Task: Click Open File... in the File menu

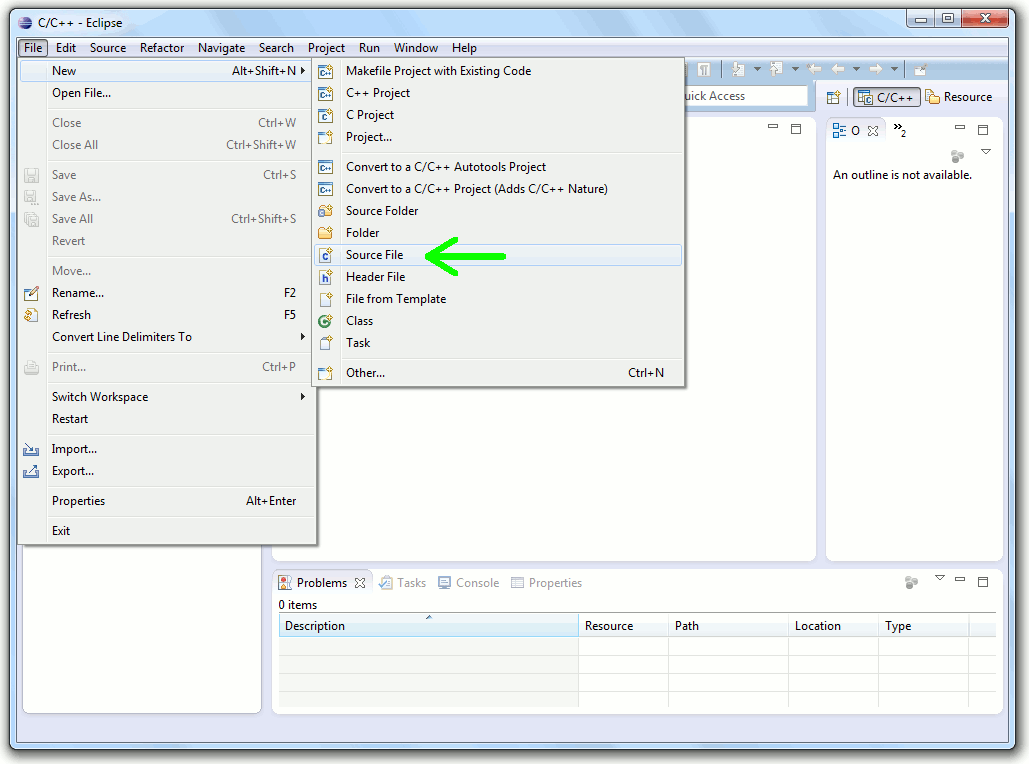Action: (167, 93)
